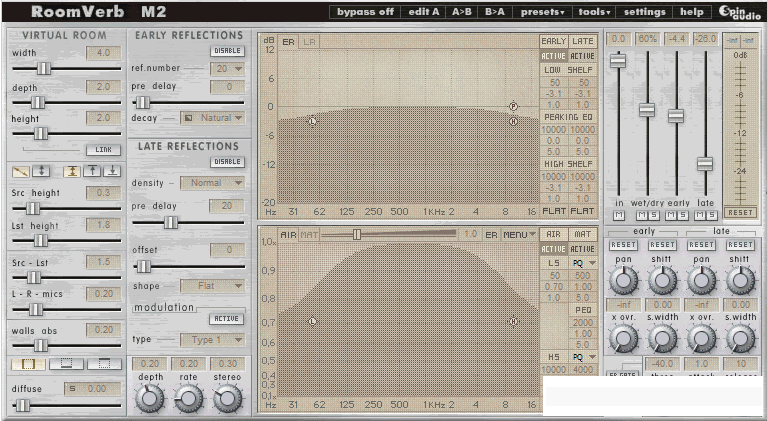Image resolution: width=768 pixels, height=421 pixels.
Task: Click the width slider handle
Action: (x=44, y=69)
